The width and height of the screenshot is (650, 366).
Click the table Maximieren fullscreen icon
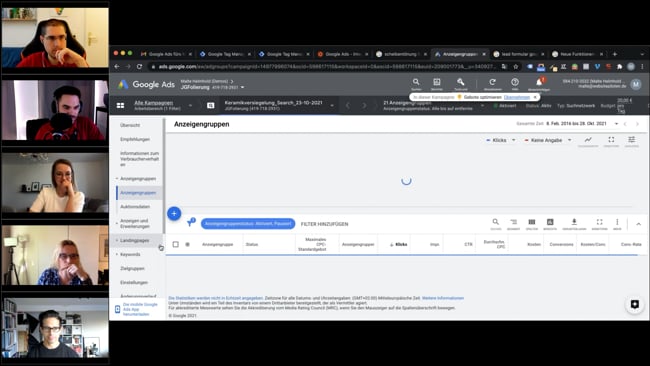(x=599, y=222)
